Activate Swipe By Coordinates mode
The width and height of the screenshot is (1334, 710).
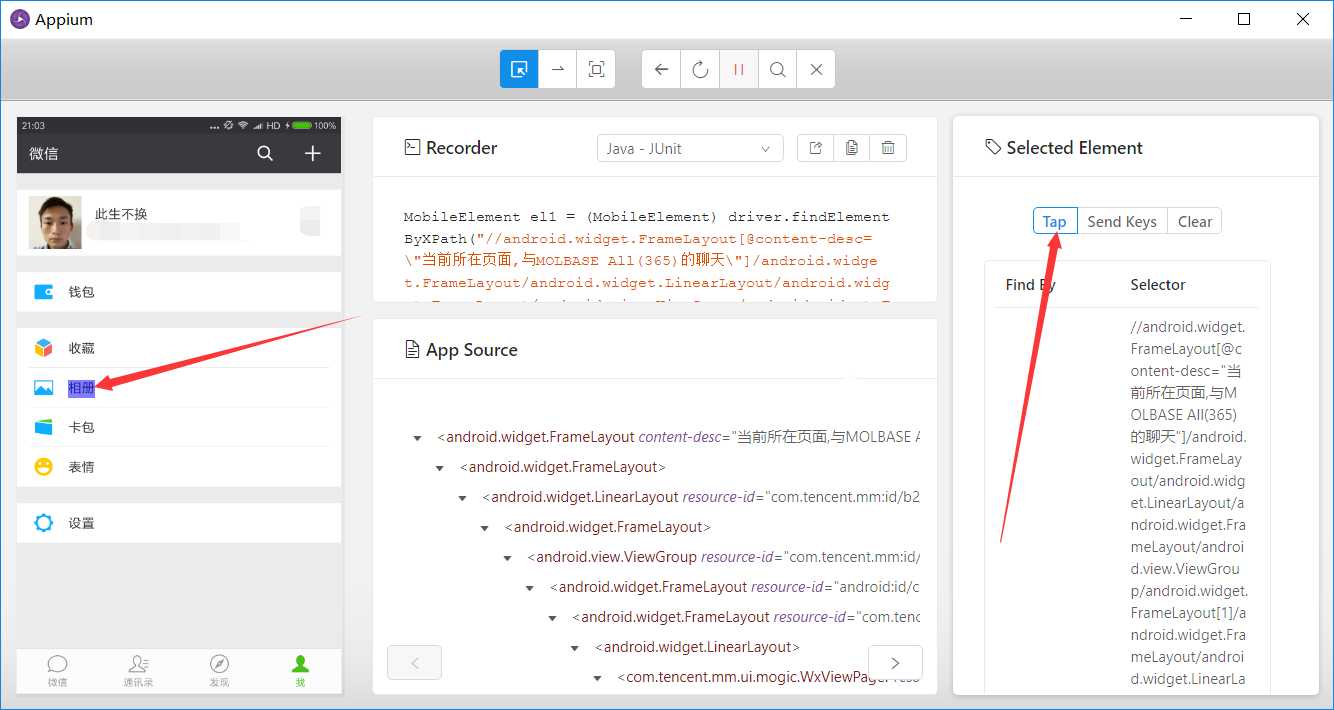coord(558,69)
